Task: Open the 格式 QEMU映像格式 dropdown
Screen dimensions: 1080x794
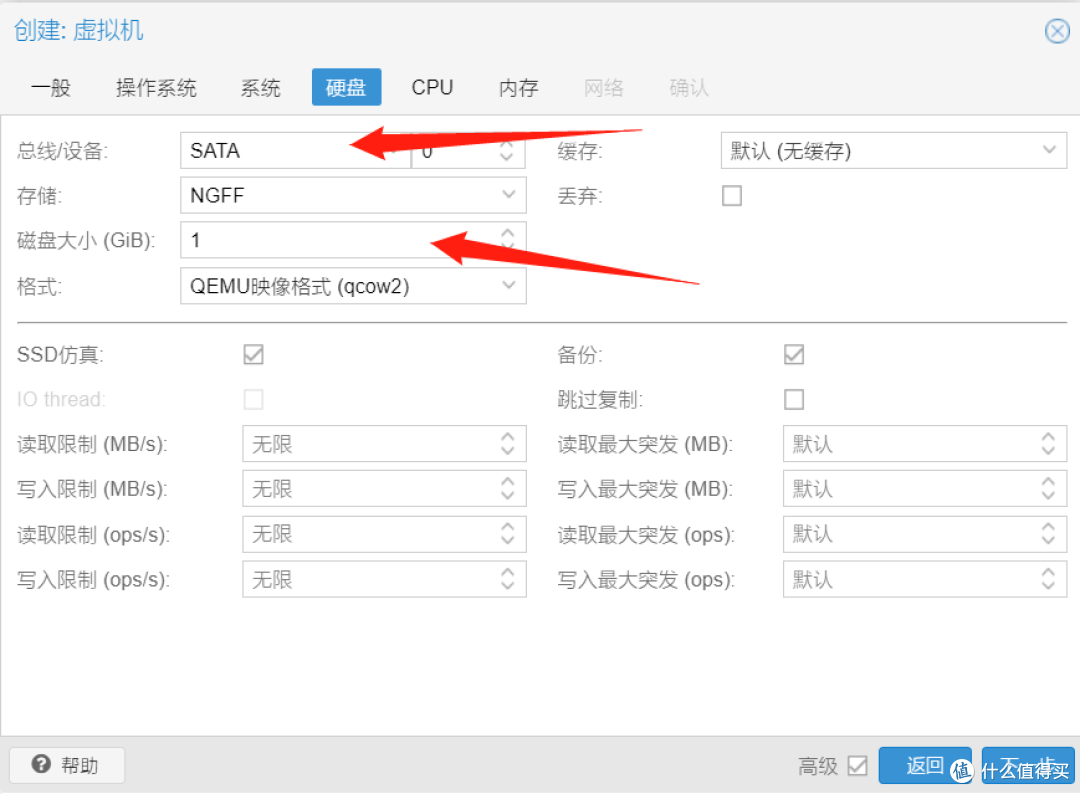Action: (x=508, y=286)
